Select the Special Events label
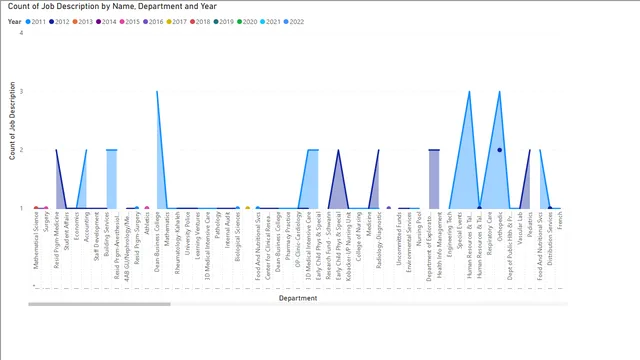640x360 pixels. coord(460,231)
